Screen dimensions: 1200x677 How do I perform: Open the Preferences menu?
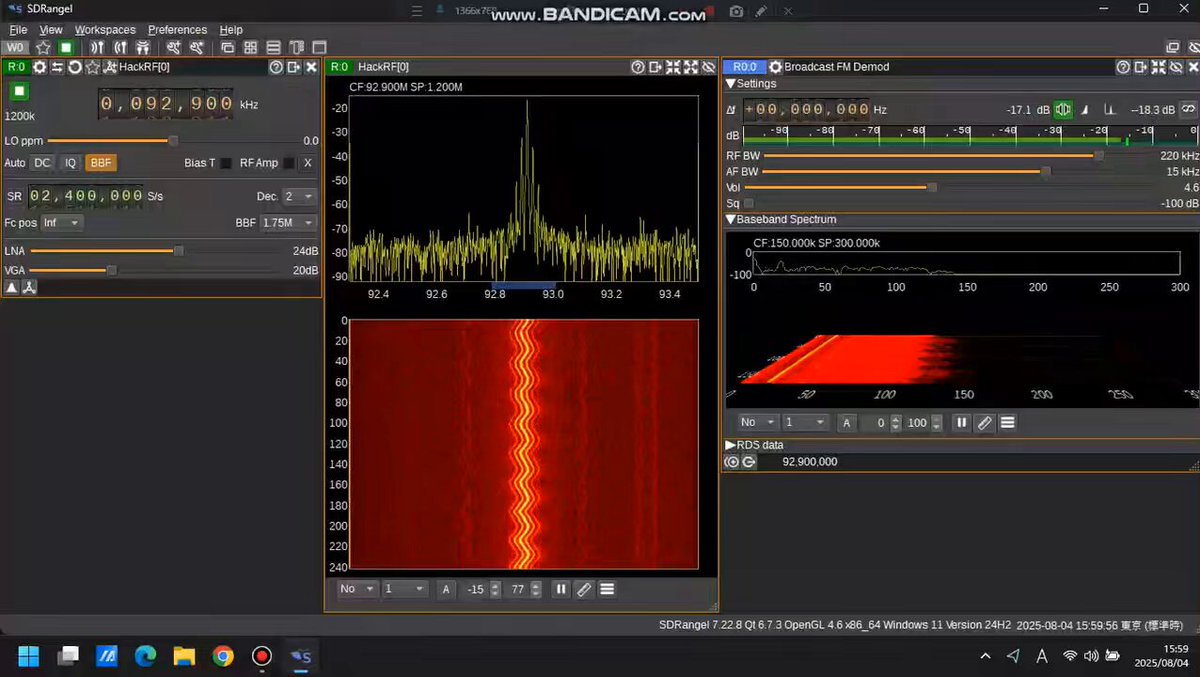(x=177, y=30)
